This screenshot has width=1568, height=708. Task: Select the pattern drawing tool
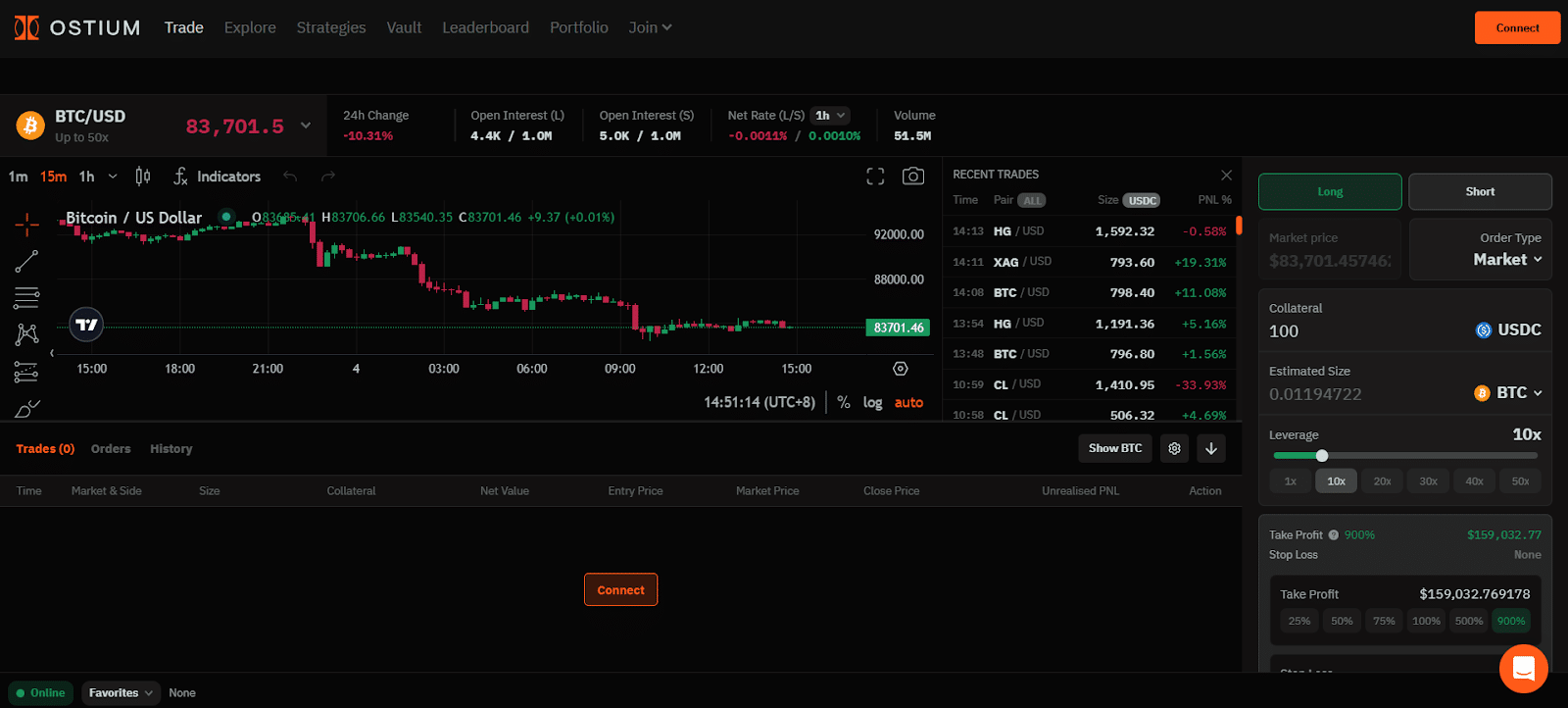tap(27, 334)
